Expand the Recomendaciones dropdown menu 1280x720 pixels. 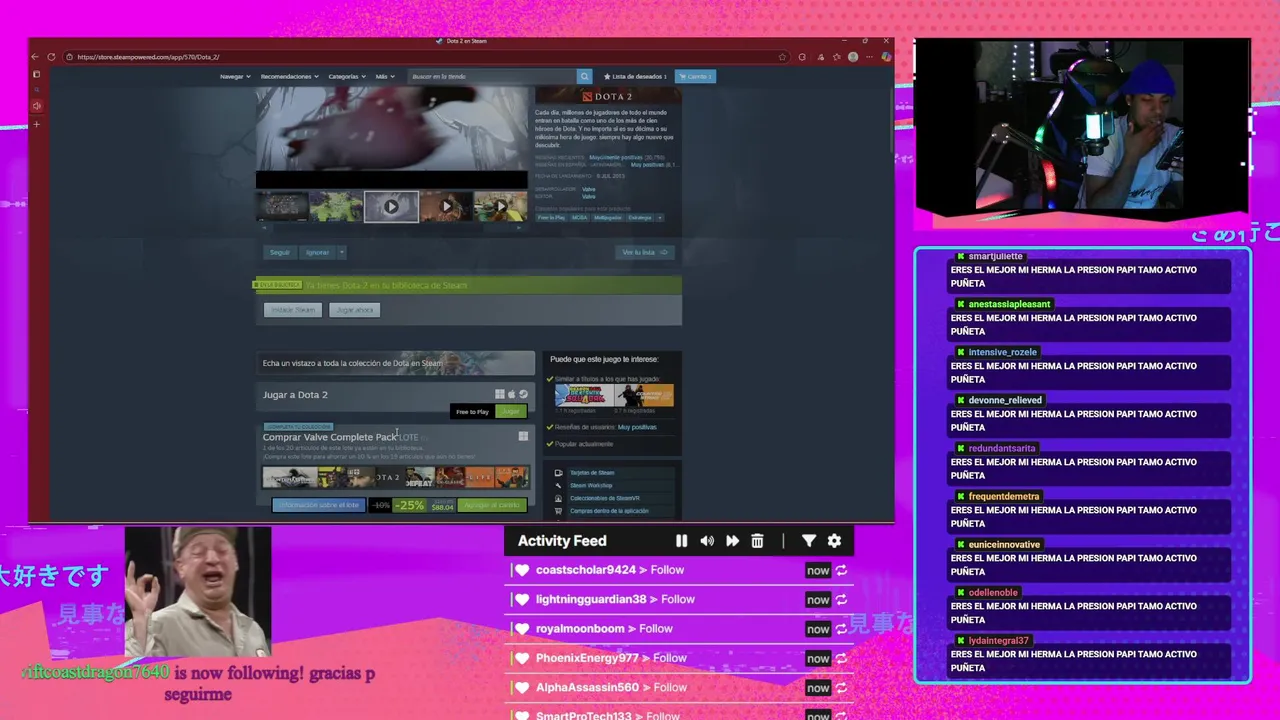coord(290,76)
